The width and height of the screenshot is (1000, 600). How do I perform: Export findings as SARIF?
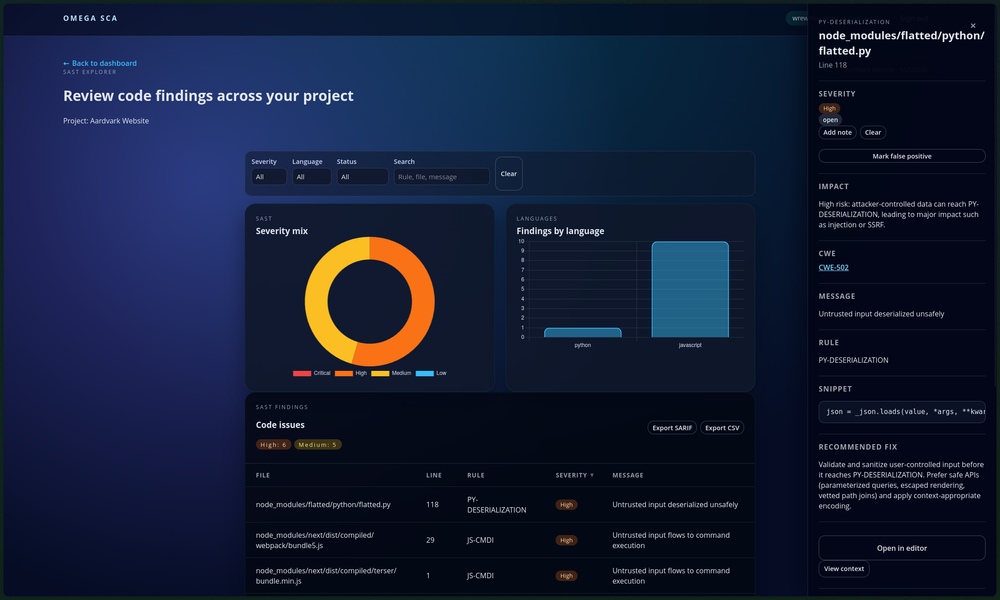tap(671, 428)
